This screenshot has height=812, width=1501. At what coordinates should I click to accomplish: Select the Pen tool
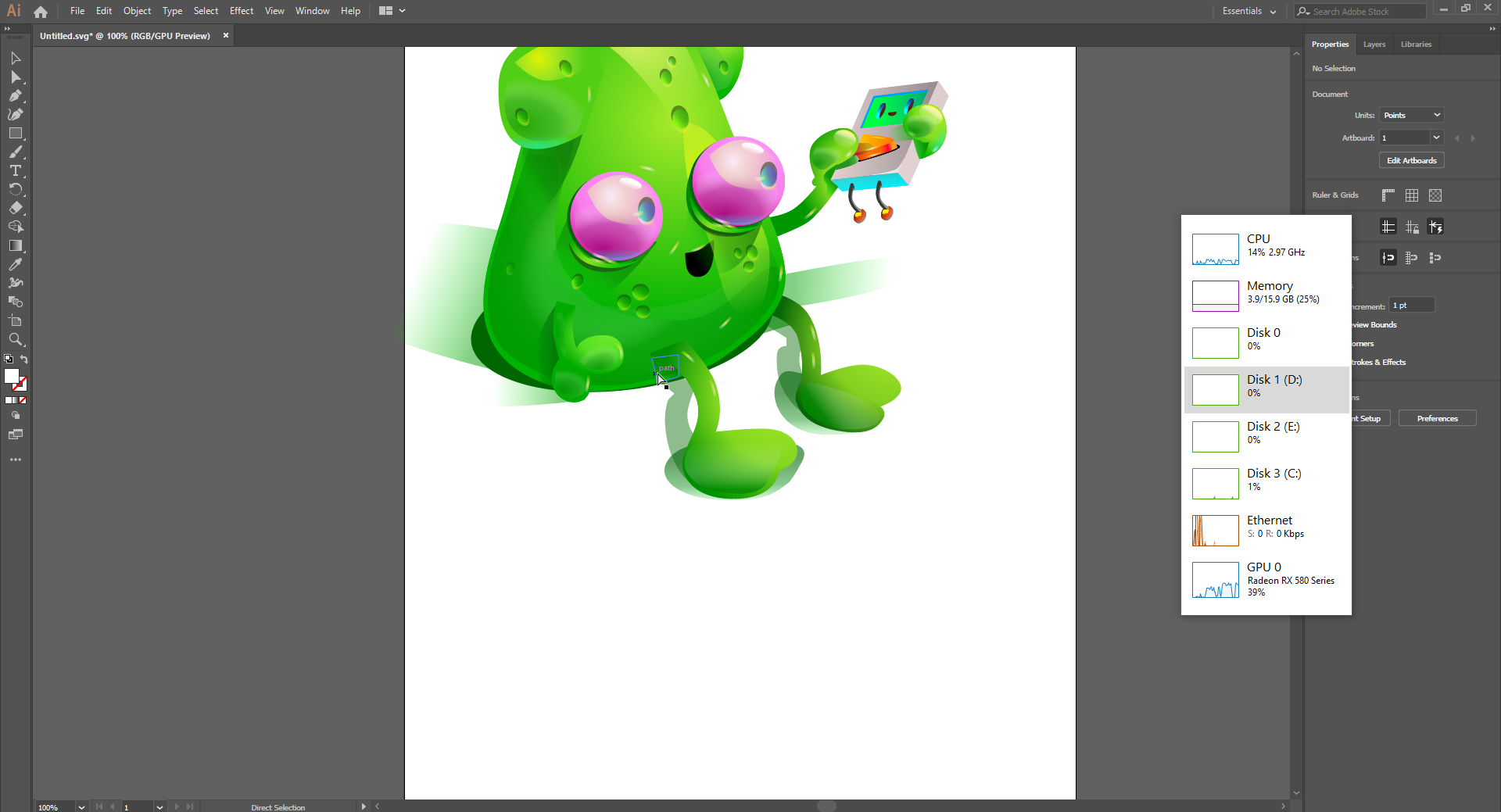click(15, 96)
